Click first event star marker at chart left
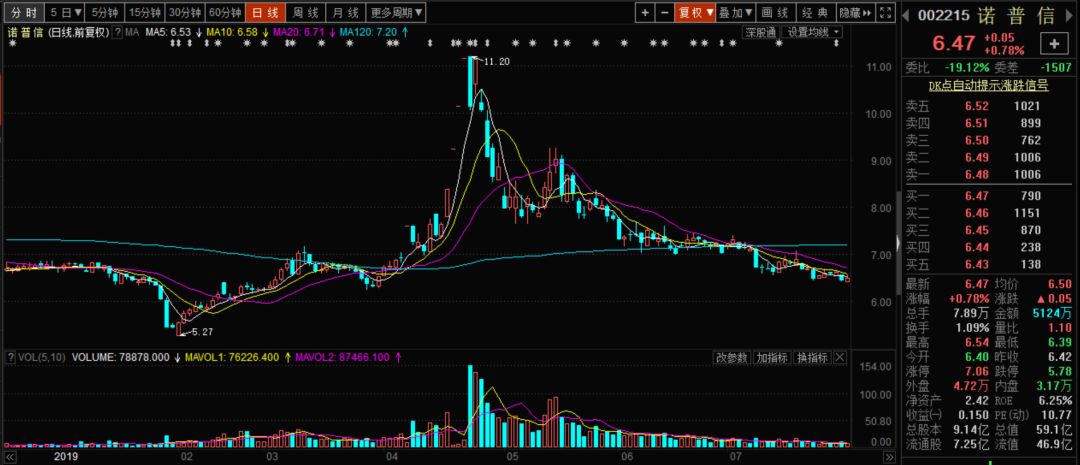Viewport: 1080px width, 465px height. (x=12, y=43)
